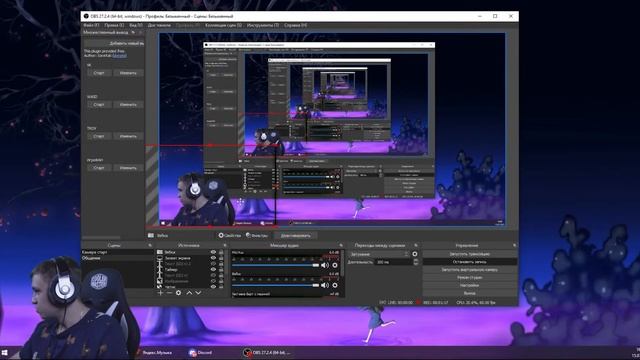Mute the Mic/Aux channel speaker icon
Screen dimensions: 640x360
pyautogui.click(x=325, y=265)
